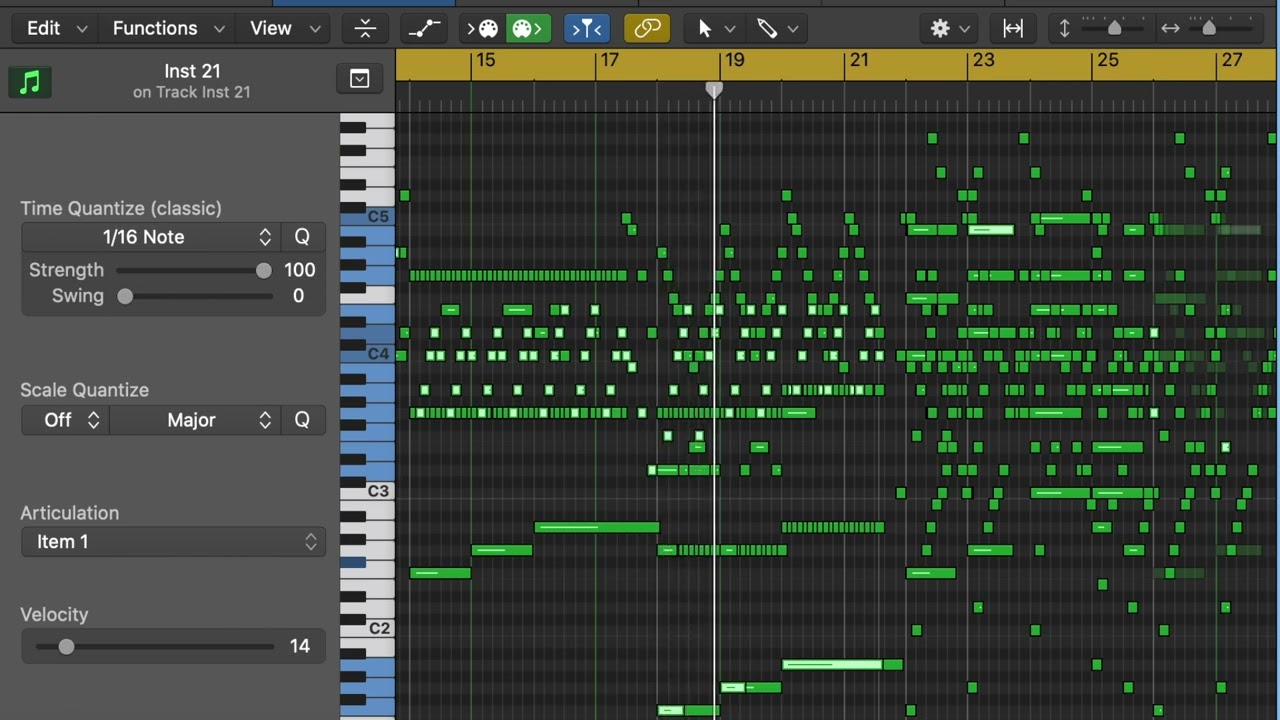Click the C2 piano key

[x=367, y=628]
